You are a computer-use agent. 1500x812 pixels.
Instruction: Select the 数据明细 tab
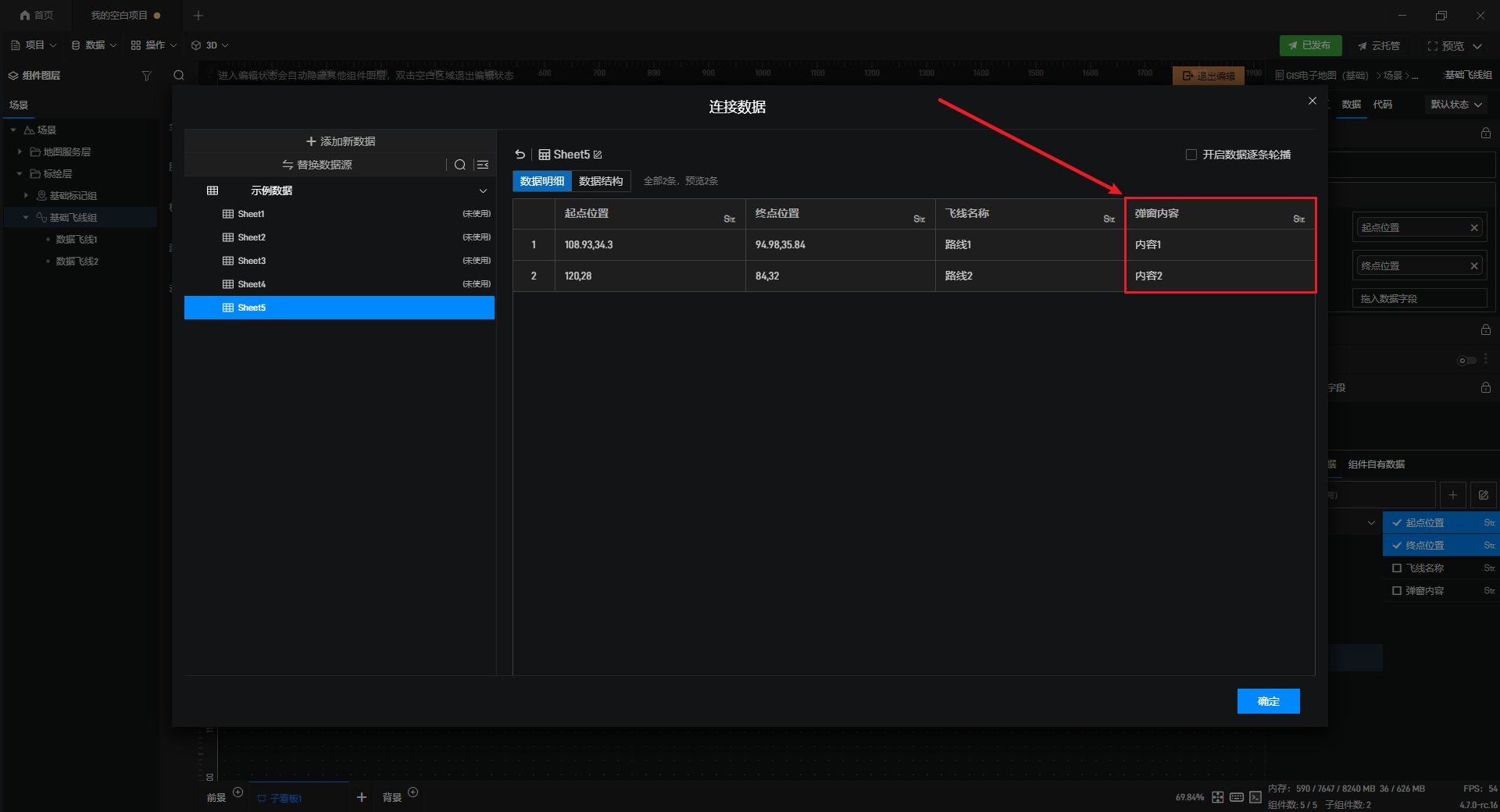click(542, 181)
